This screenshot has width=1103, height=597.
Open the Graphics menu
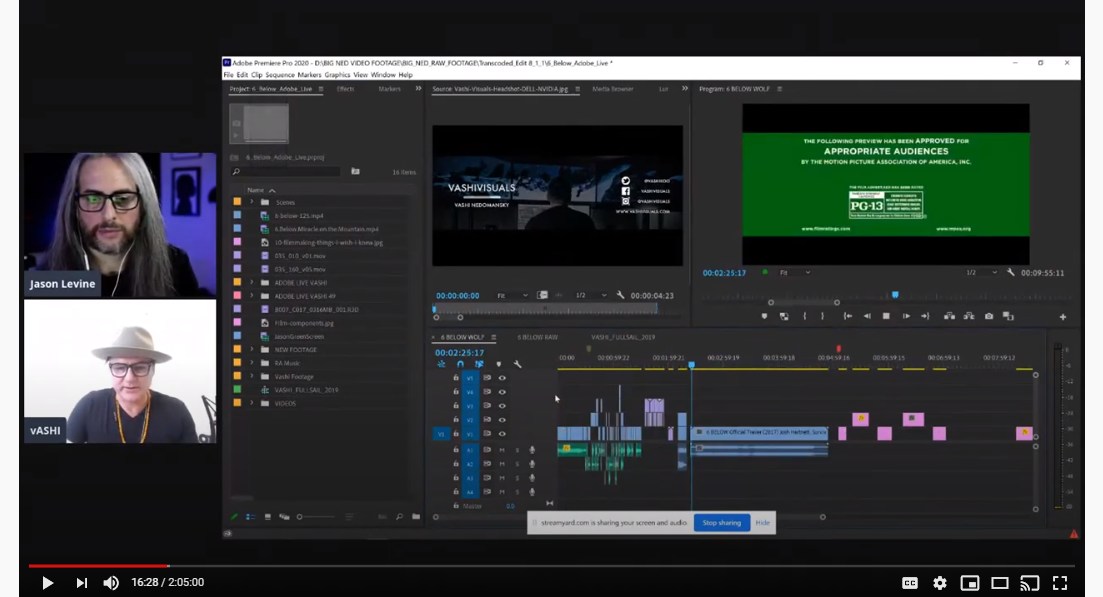(337, 75)
